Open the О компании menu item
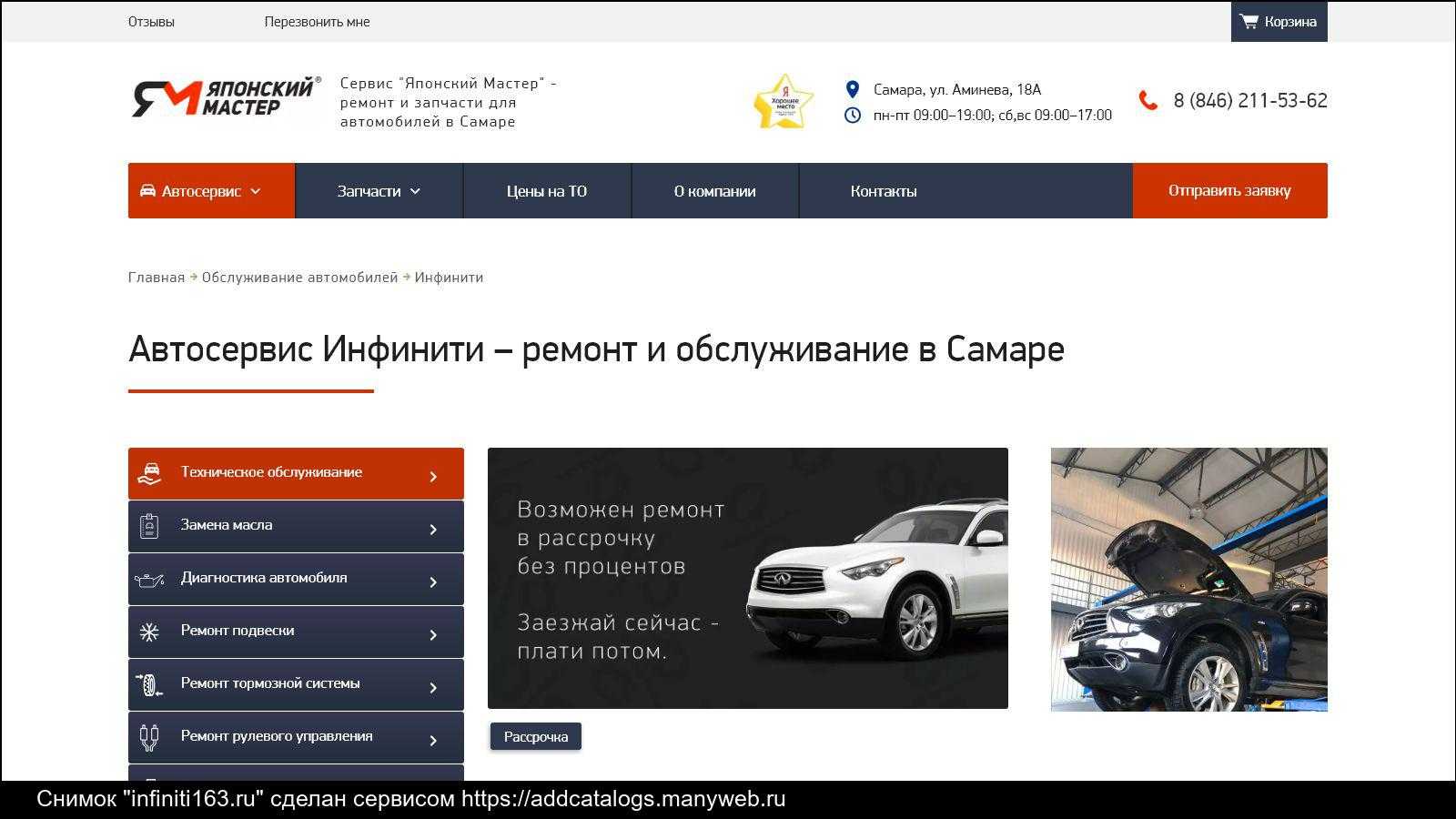 click(x=714, y=191)
